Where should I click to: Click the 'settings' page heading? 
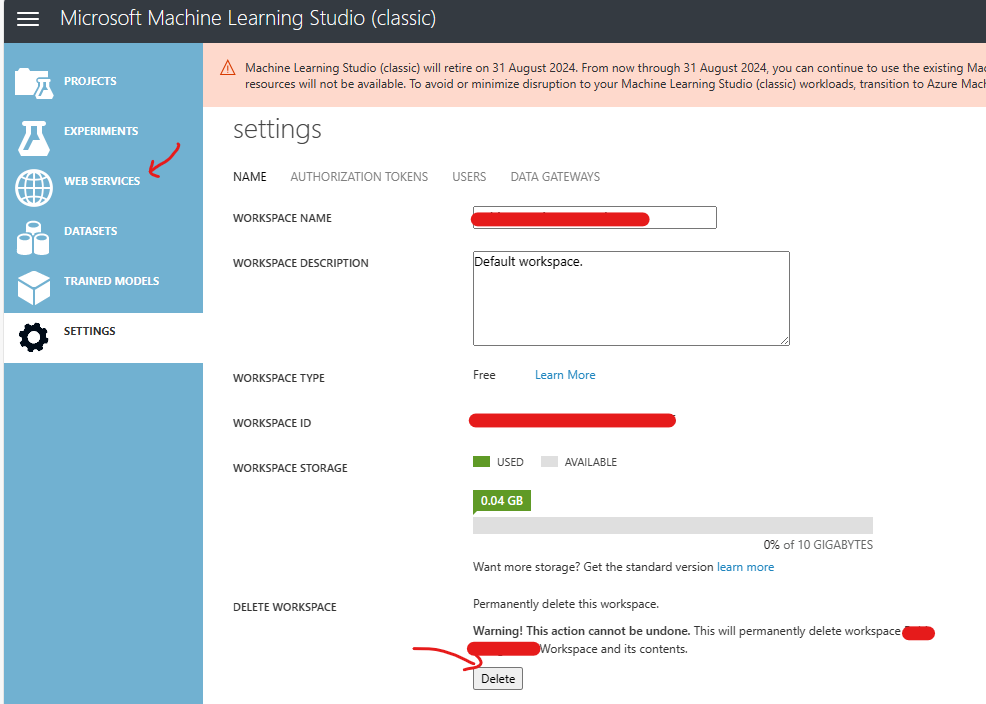click(x=277, y=129)
